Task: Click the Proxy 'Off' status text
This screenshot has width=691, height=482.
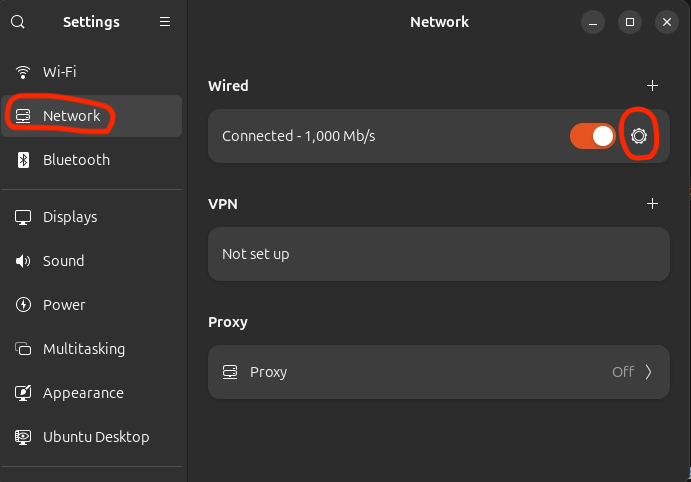Action: [623, 372]
